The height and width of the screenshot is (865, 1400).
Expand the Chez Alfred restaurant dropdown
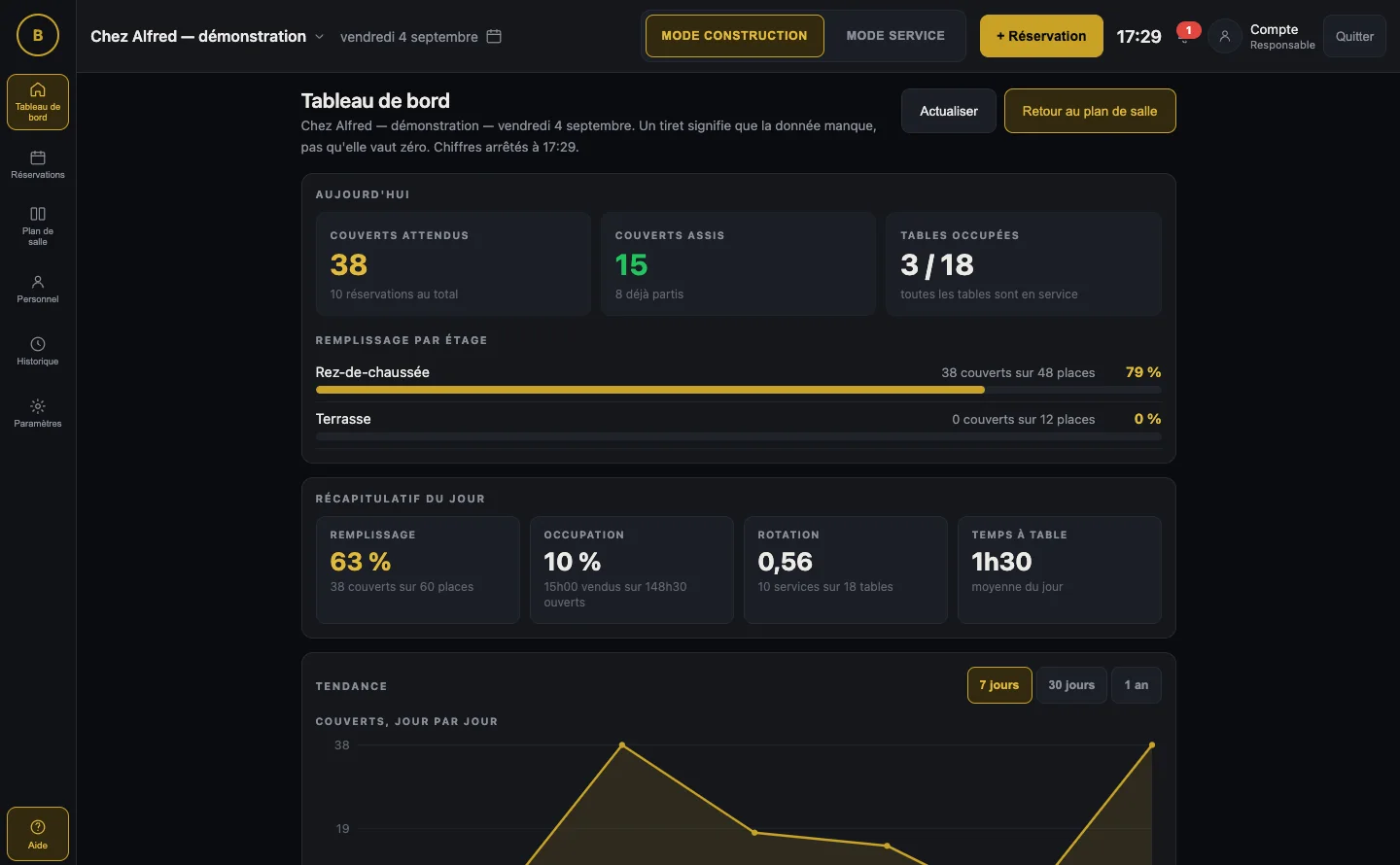(x=207, y=36)
